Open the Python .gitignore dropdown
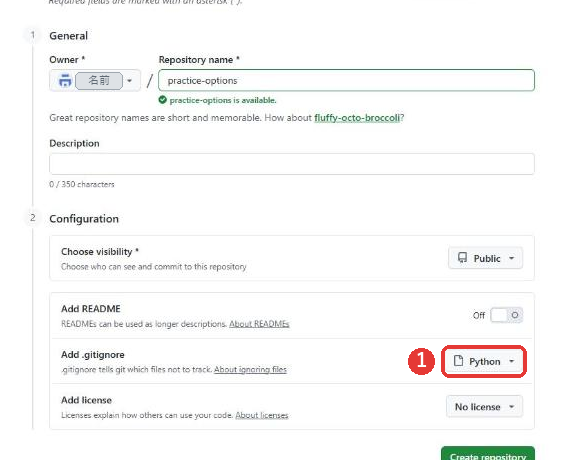Viewport: 580px width, 460px height. point(484,361)
